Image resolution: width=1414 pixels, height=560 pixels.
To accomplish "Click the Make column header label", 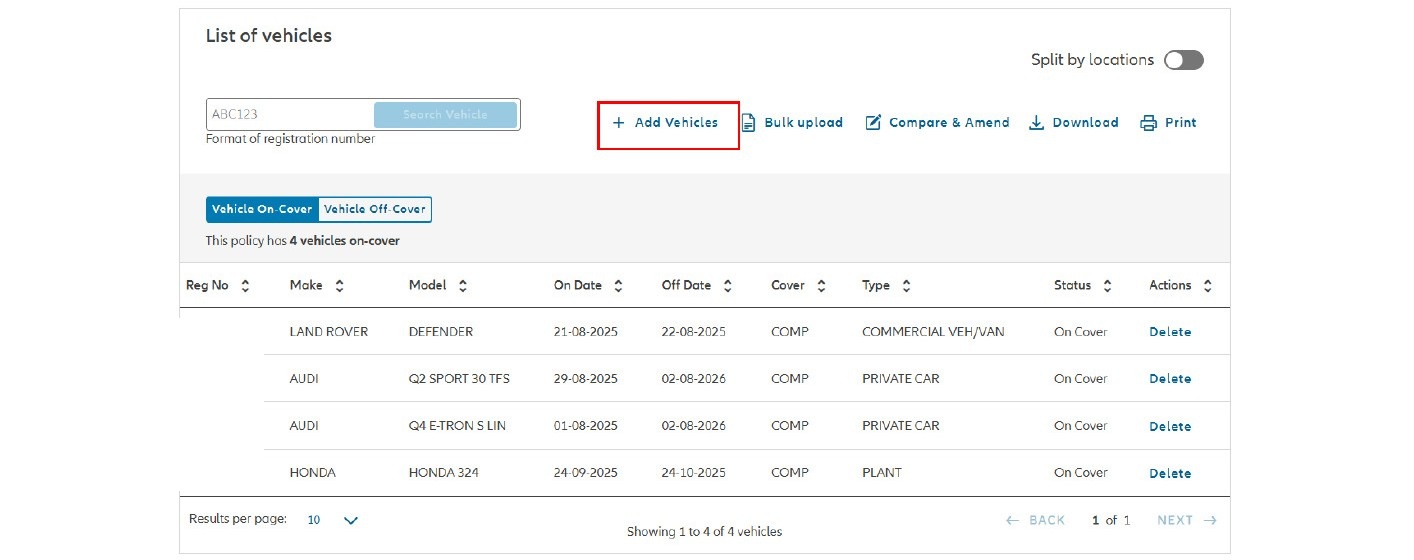I will pyautogui.click(x=306, y=286).
